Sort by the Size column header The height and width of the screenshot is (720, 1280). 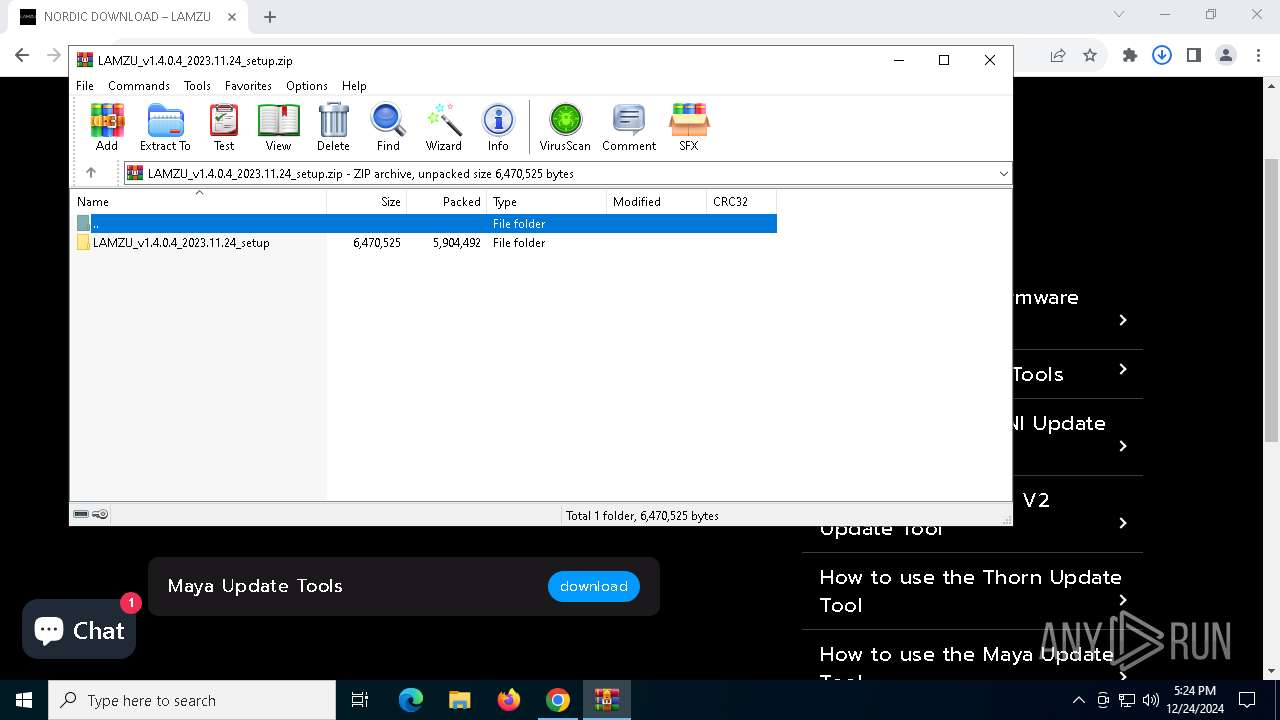(x=367, y=202)
